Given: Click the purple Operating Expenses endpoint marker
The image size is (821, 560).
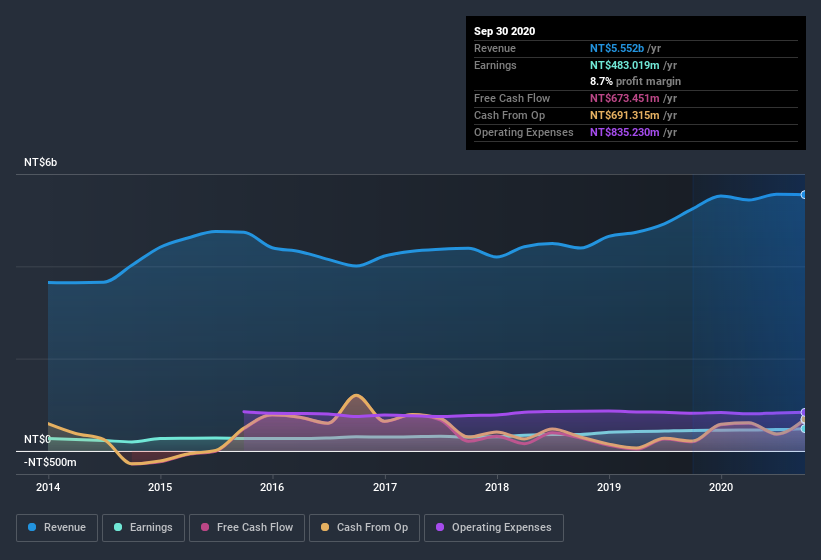Looking at the screenshot, I should tap(803, 412).
